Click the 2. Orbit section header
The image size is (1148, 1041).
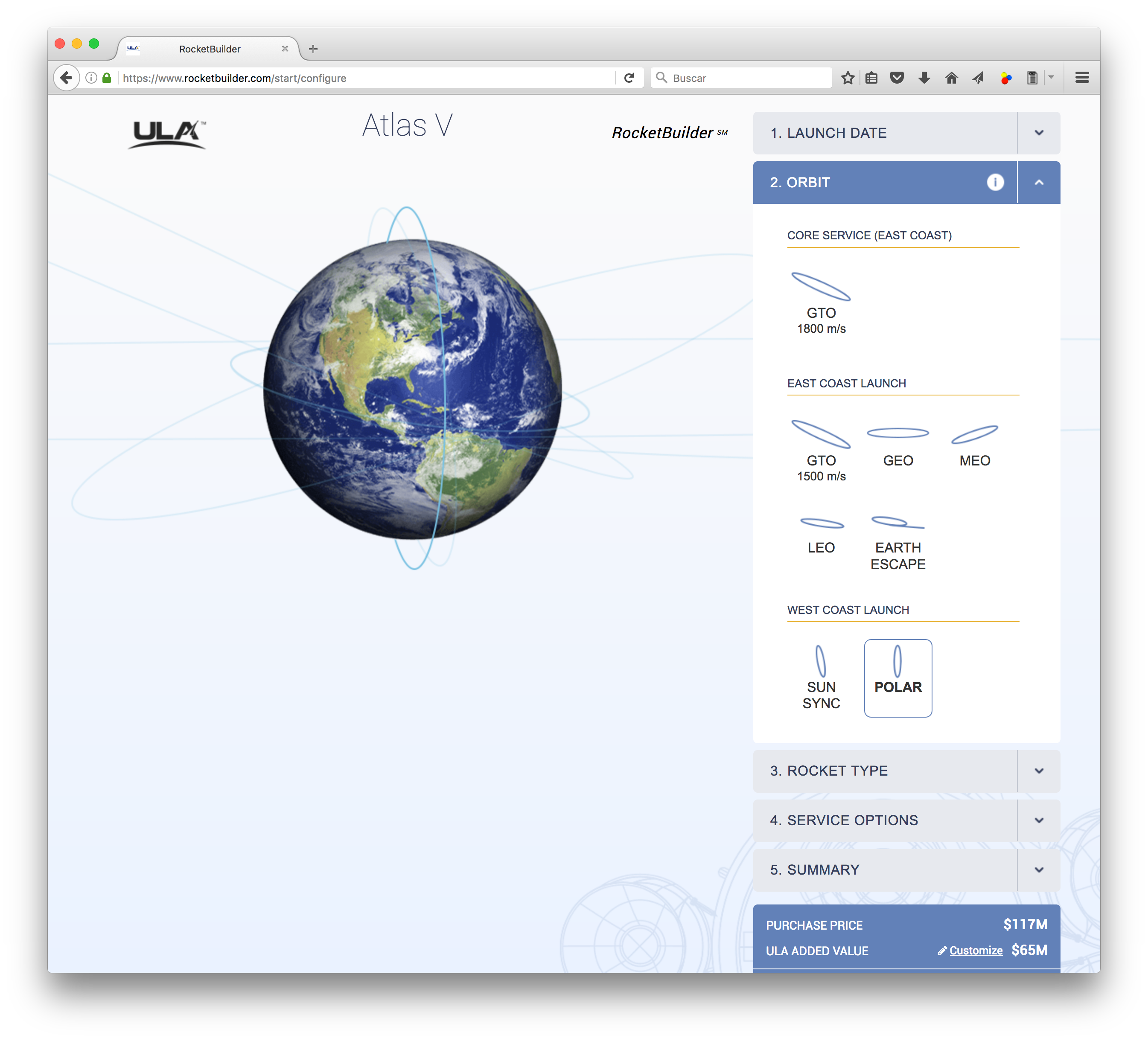885,182
